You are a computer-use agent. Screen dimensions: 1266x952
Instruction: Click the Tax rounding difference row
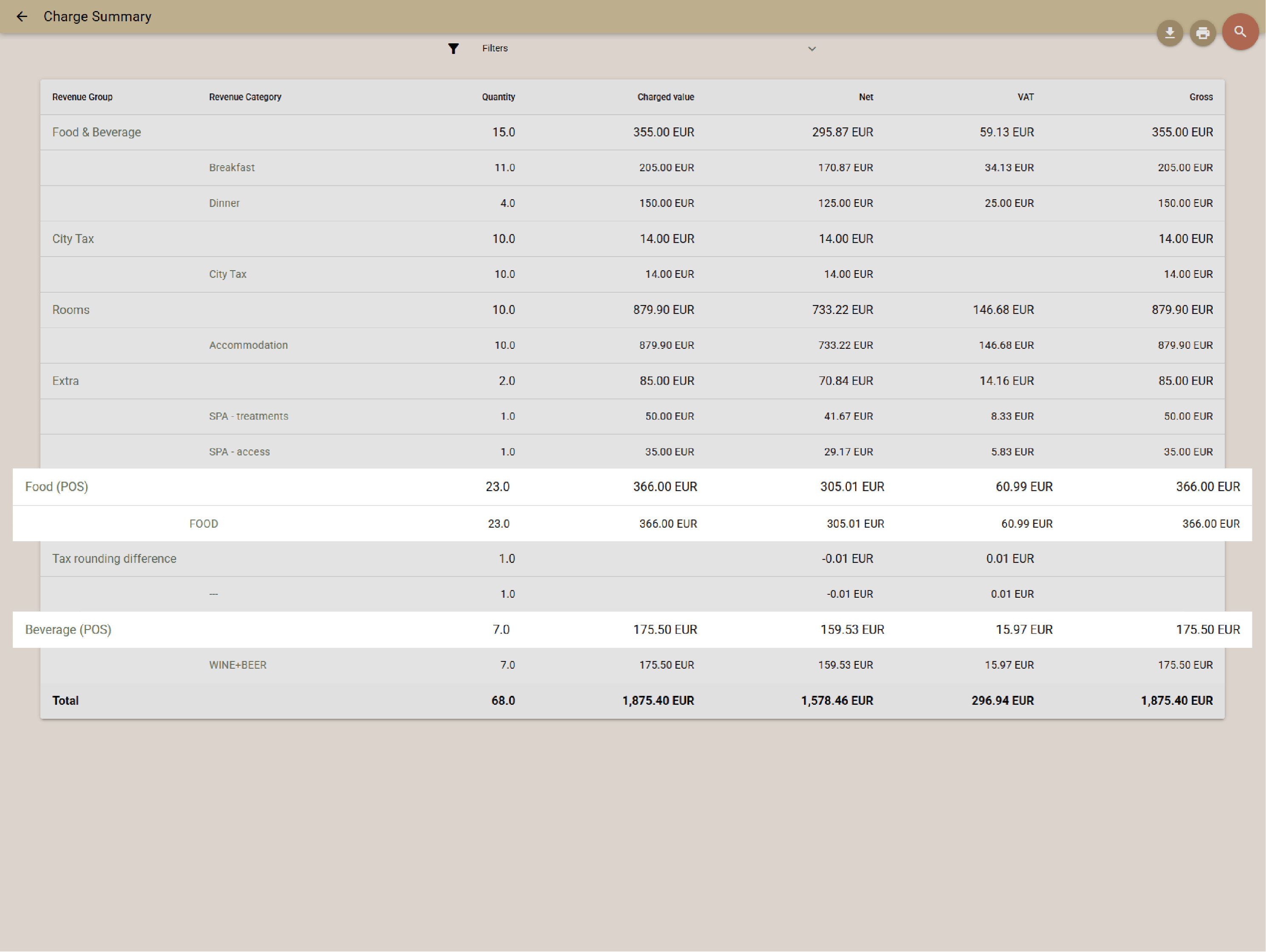point(114,559)
